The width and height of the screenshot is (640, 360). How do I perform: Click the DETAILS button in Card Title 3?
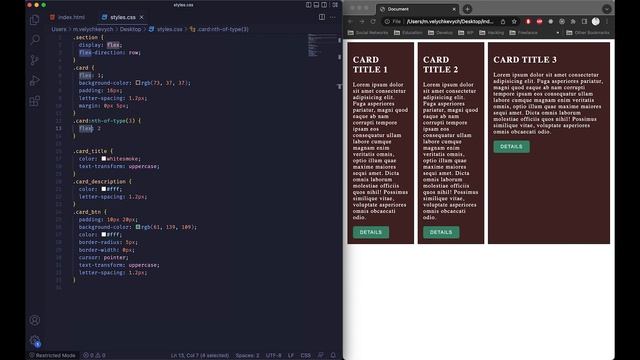click(511, 147)
